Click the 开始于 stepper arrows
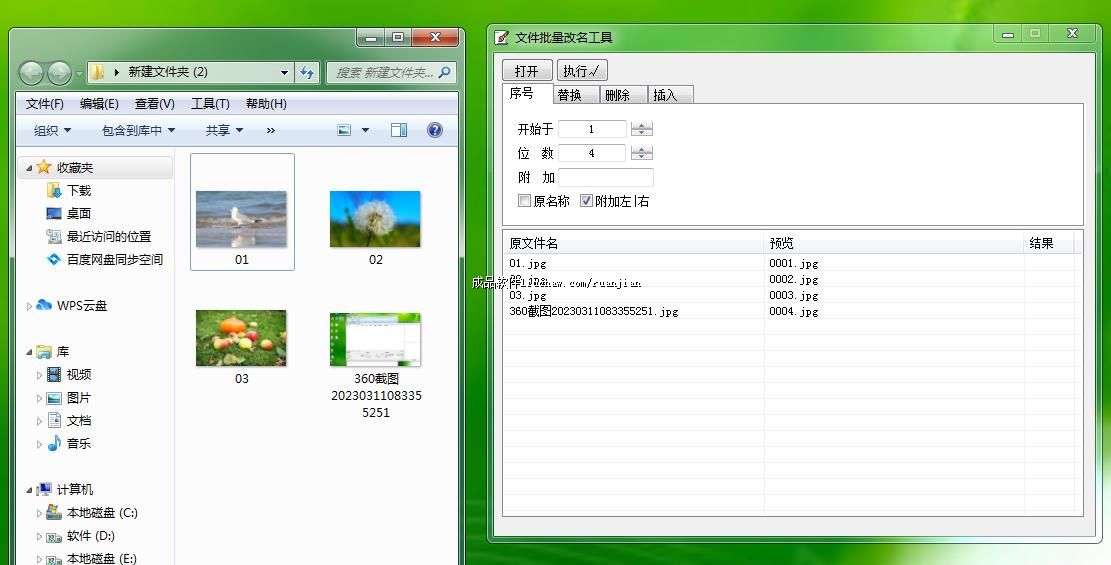 pyautogui.click(x=641, y=129)
